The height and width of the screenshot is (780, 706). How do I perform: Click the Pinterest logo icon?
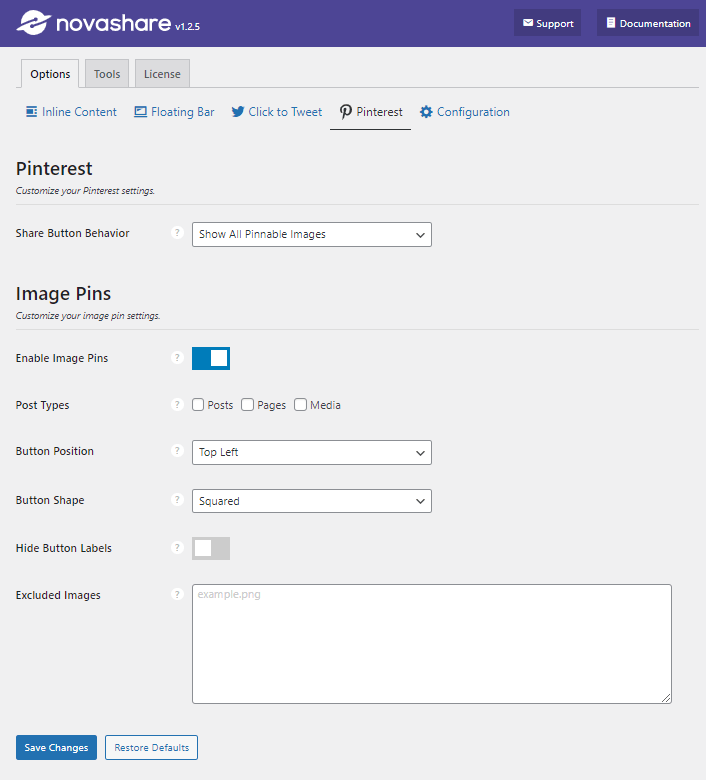tap(346, 112)
